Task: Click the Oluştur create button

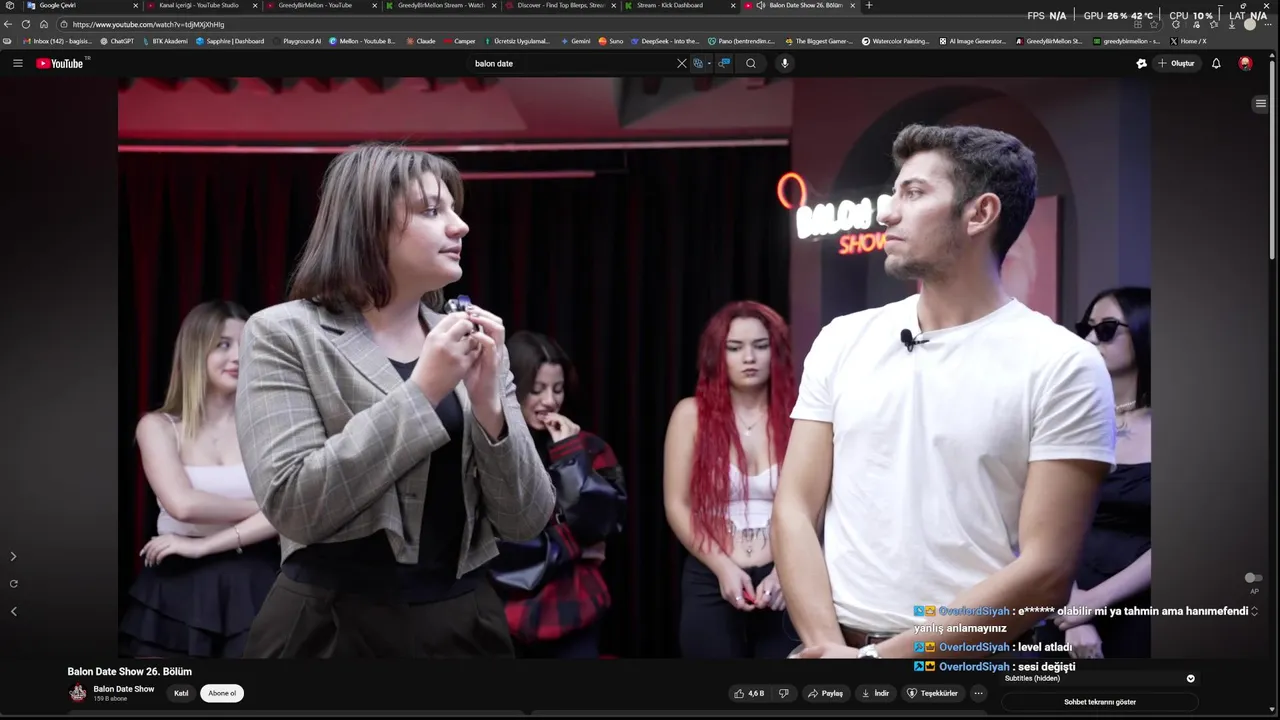Action: coord(1177,63)
